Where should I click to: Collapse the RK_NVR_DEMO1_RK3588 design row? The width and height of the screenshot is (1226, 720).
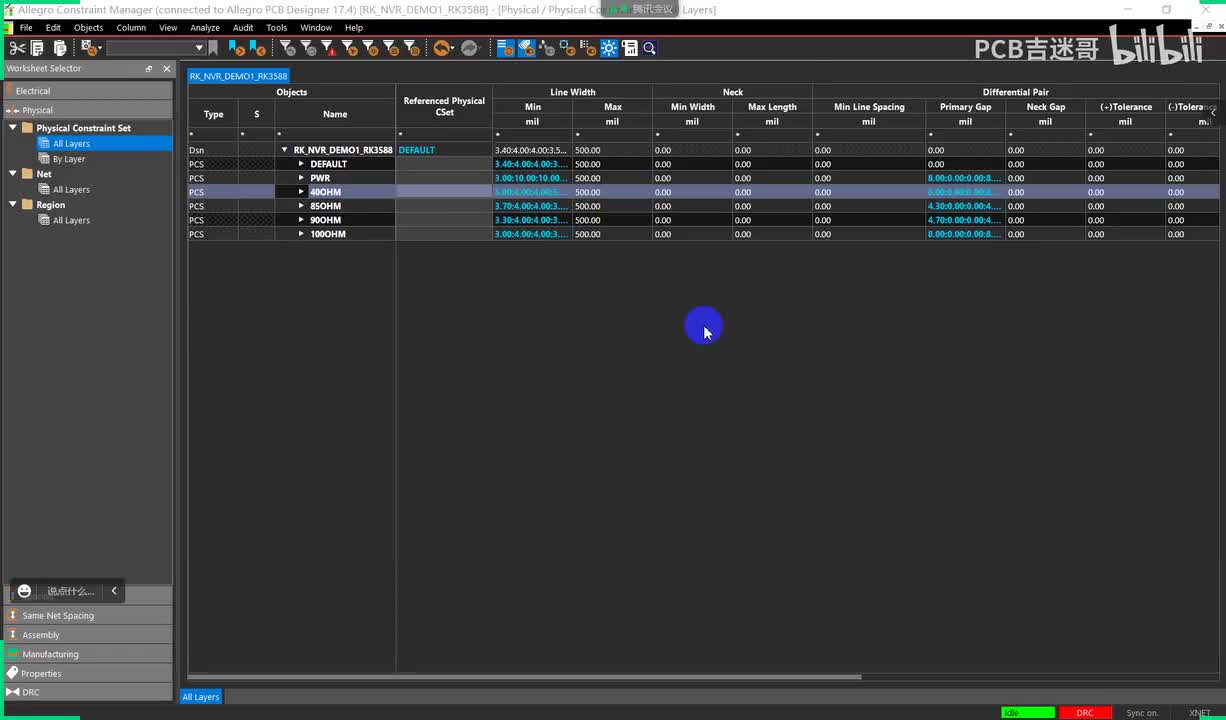[x=284, y=150]
